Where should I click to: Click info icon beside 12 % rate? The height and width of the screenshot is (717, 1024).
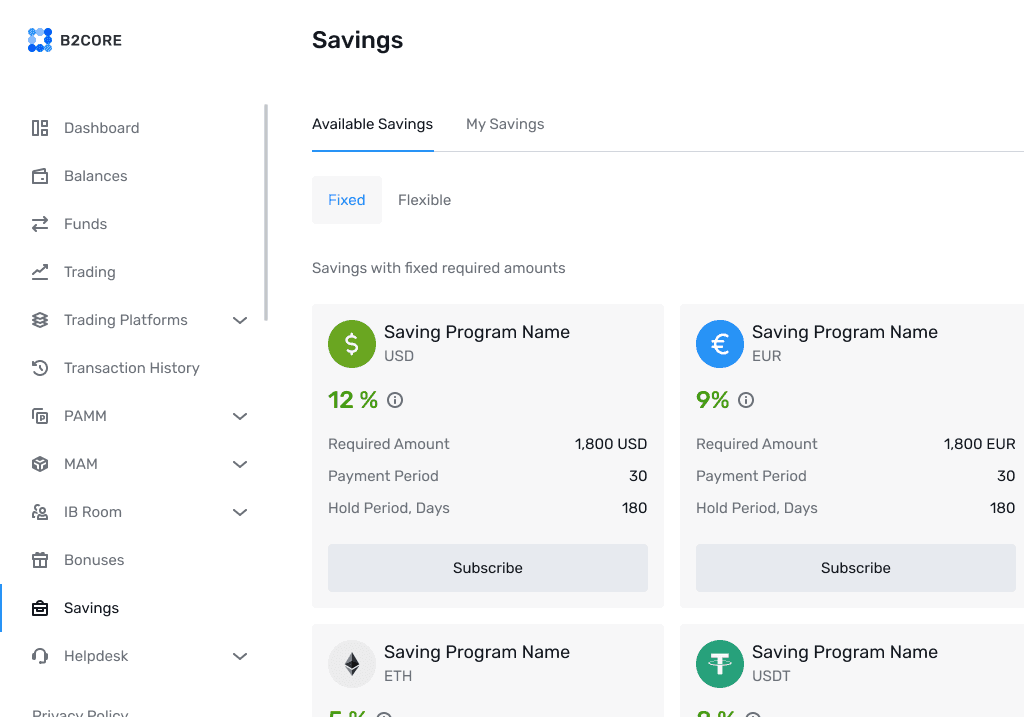[x=395, y=400]
